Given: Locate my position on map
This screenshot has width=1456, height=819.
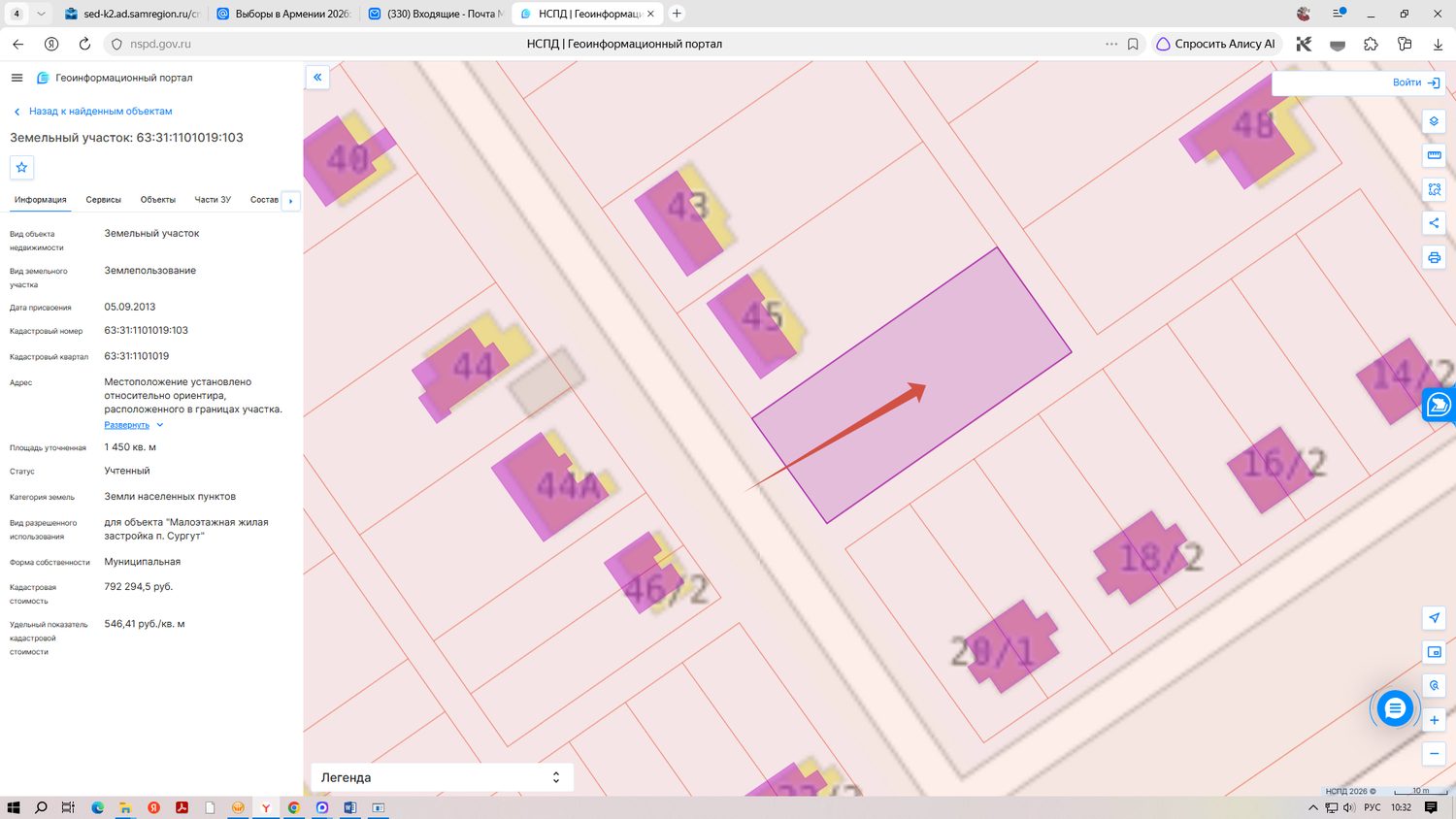Looking at the screenshot, I should coord(1434,618).
